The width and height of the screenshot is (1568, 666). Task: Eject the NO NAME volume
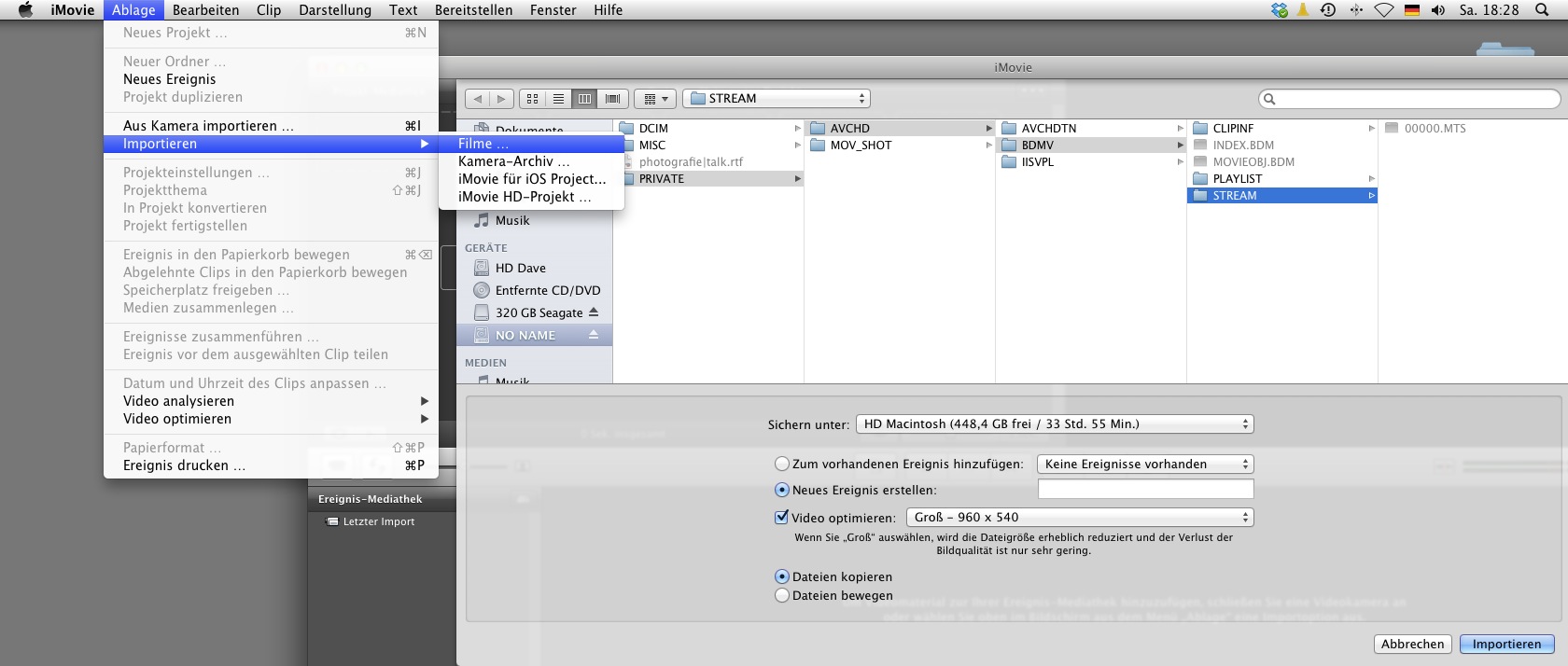click(x=594, y=335)
